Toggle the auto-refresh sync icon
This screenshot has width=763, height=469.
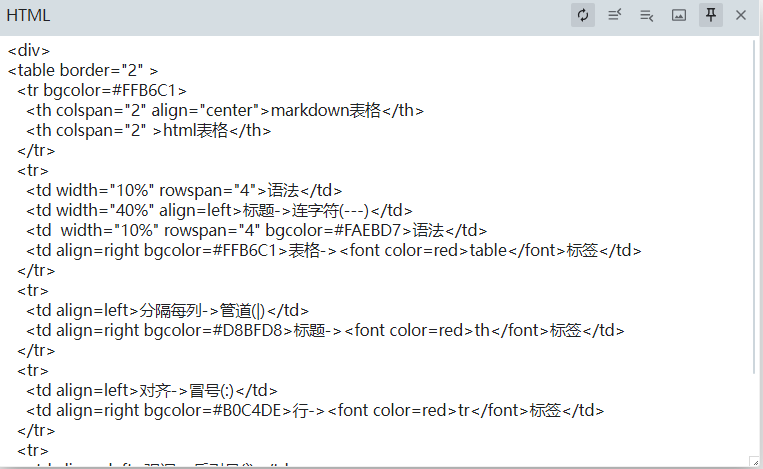pyautogui.click(x=583, y=15)
